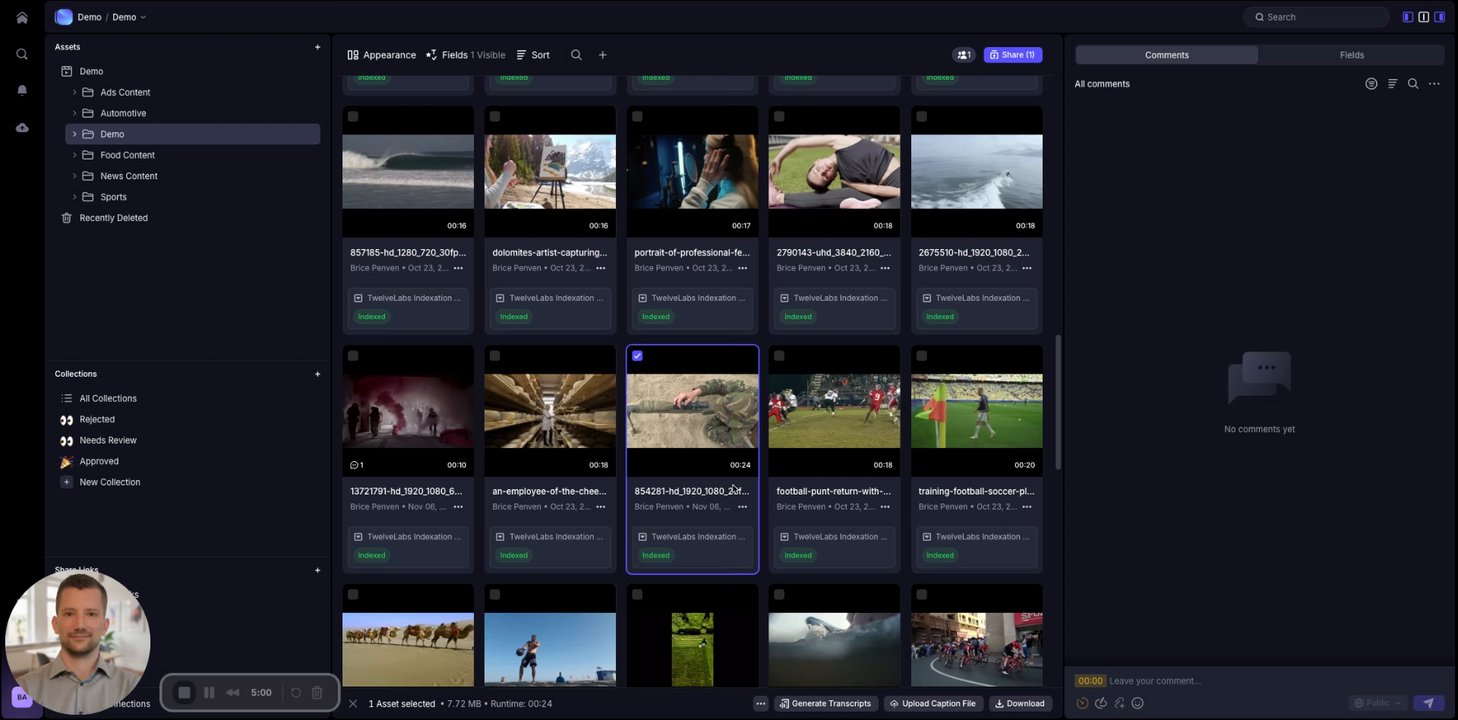The image size is (1458, 720).
Task: Toggle the left sidebar layout icon
Action: pyautogui.click(x=1408, y=17)
